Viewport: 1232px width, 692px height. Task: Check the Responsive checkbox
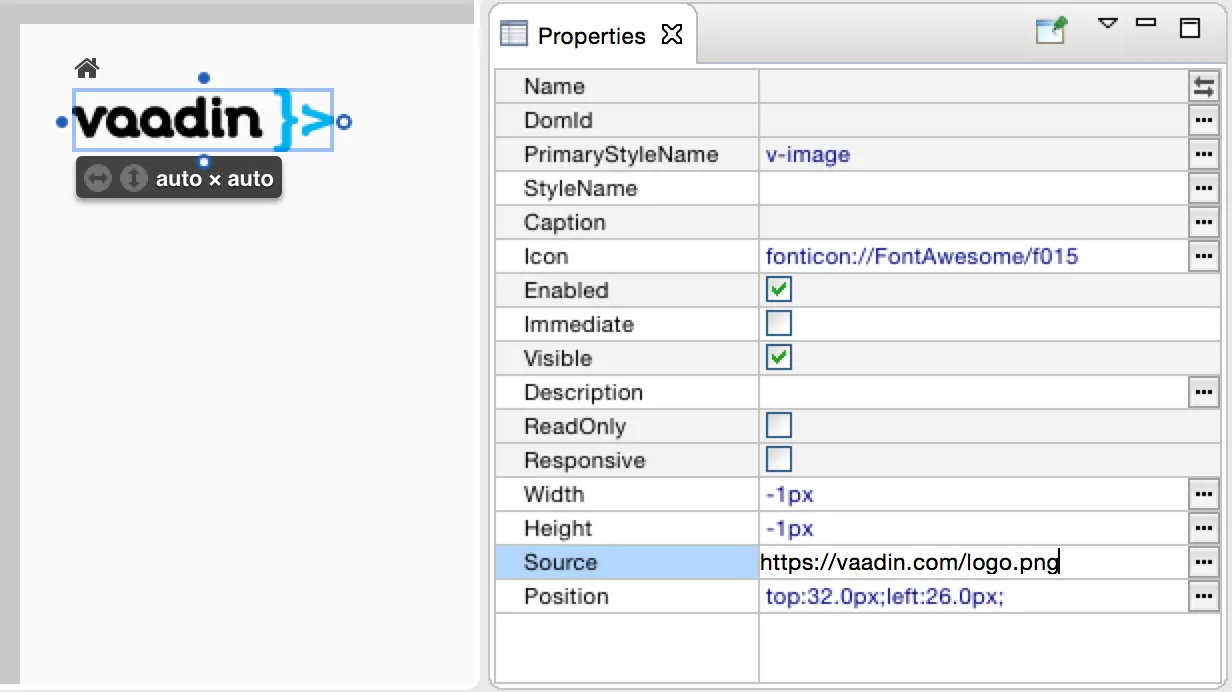pos(778,459)
